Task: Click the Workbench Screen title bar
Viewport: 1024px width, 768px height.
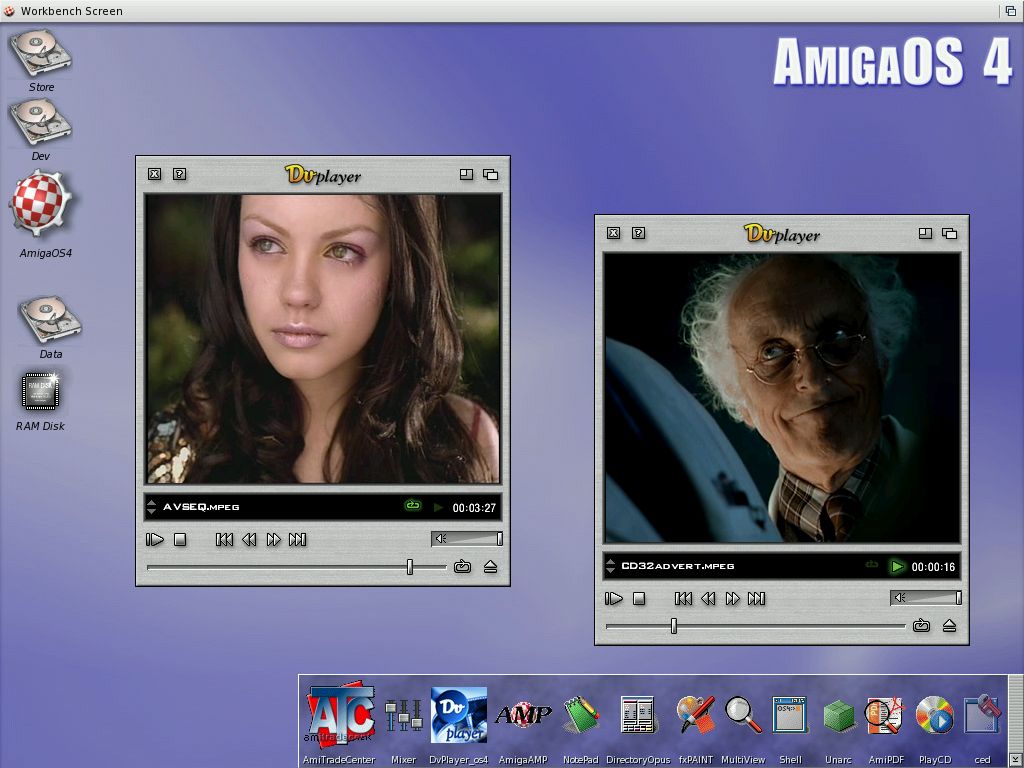Action: pyautogui.click(x=512, y=11)
